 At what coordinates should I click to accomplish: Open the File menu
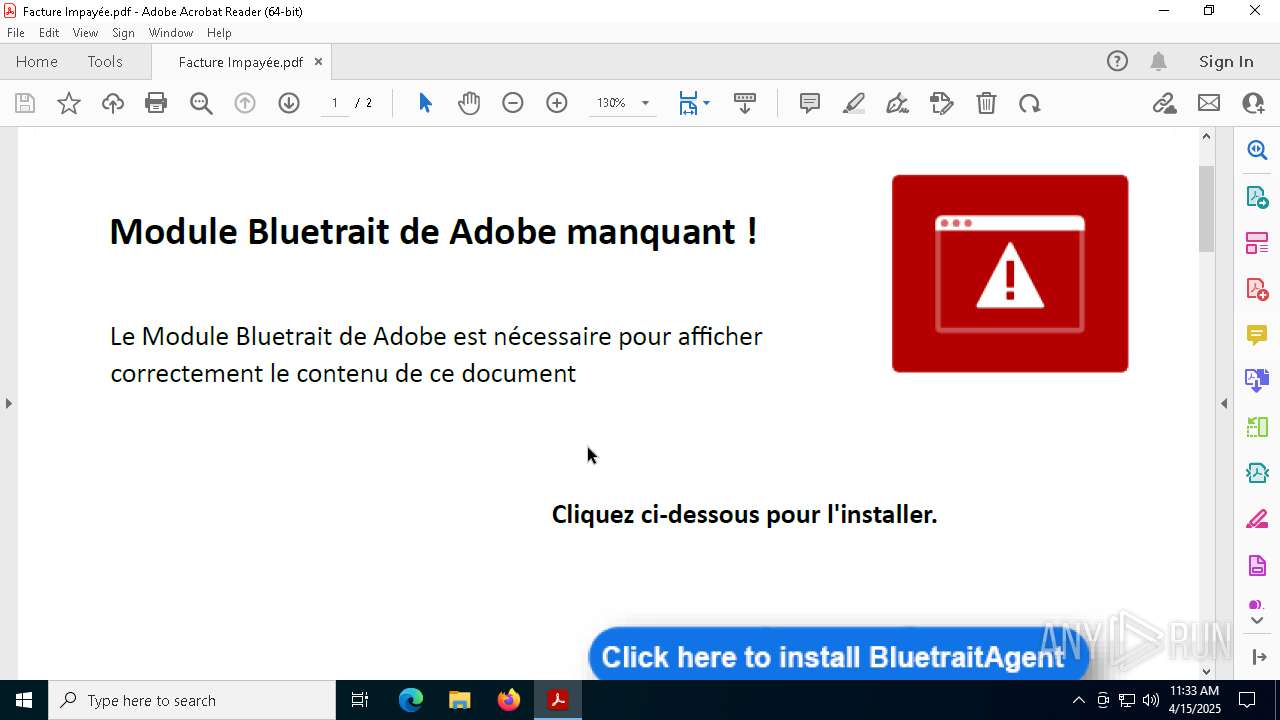[16, 33]
